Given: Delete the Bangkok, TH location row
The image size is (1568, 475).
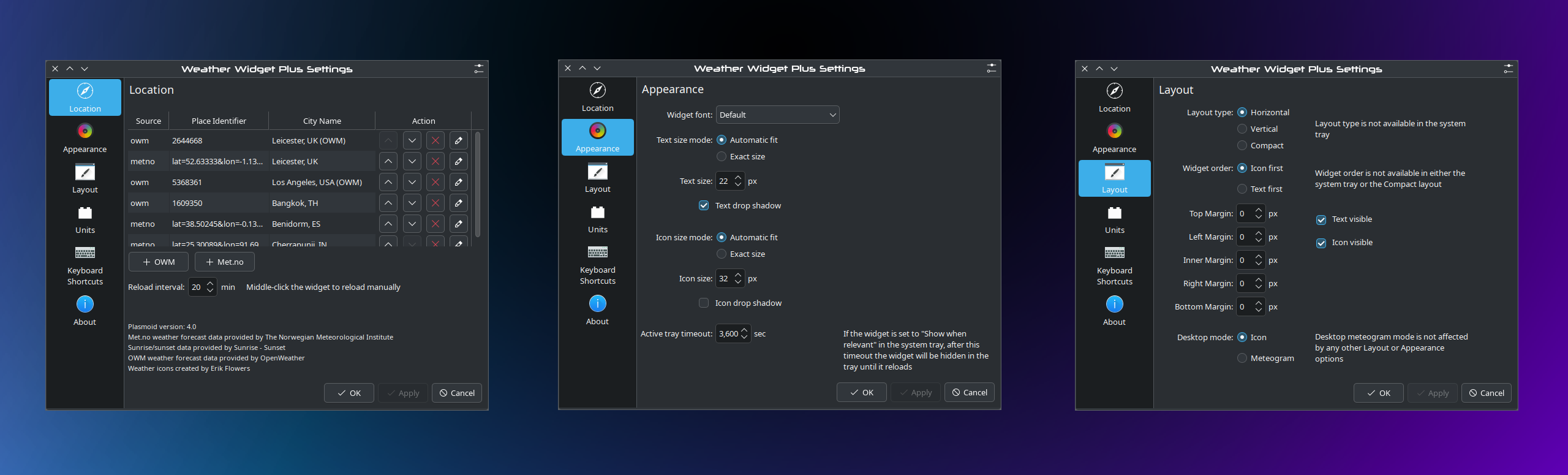Looking at the screenshot, I should (435, 203).
